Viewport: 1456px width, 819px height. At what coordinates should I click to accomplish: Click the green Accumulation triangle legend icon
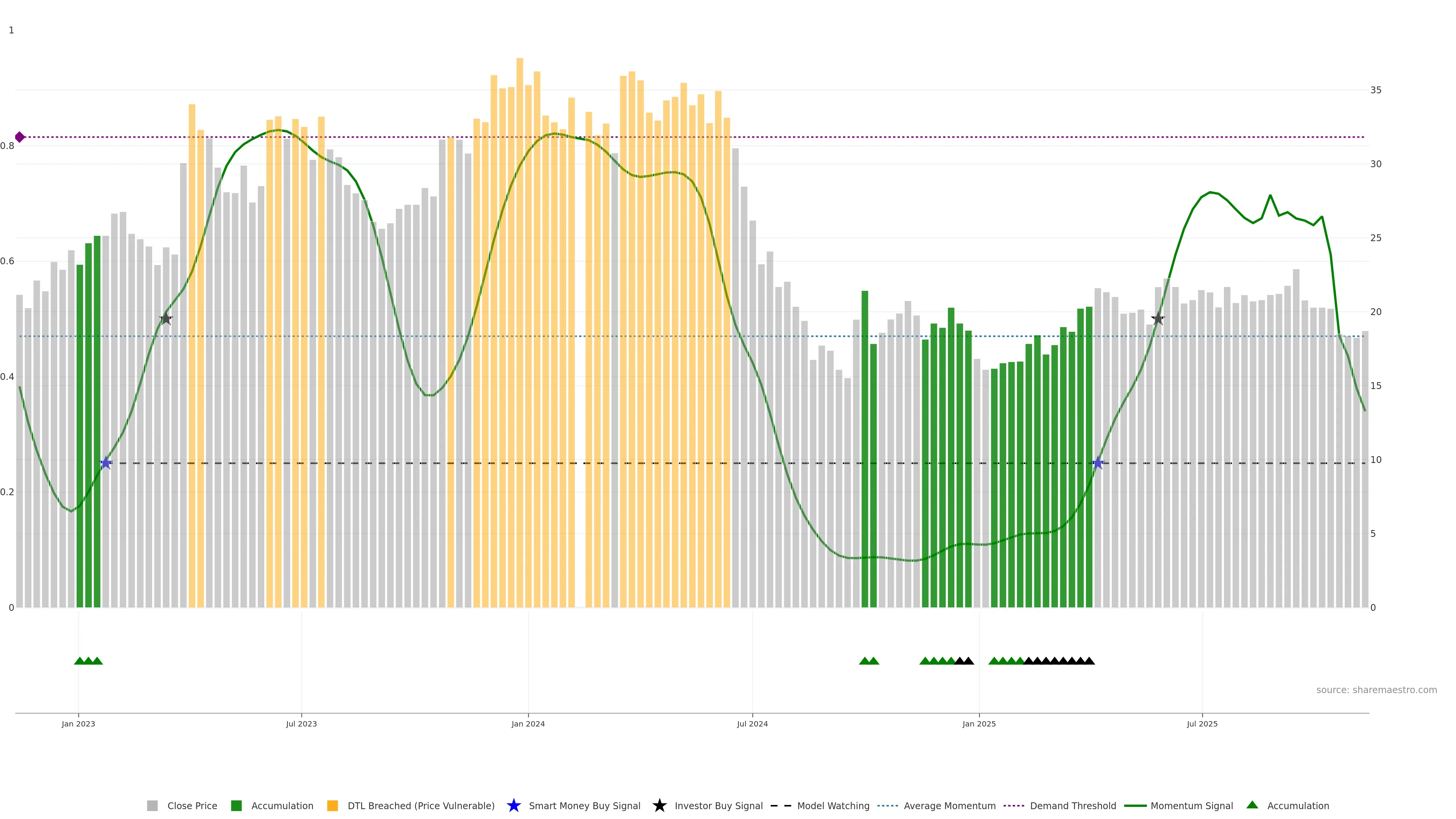click(x=1252, y=805)
